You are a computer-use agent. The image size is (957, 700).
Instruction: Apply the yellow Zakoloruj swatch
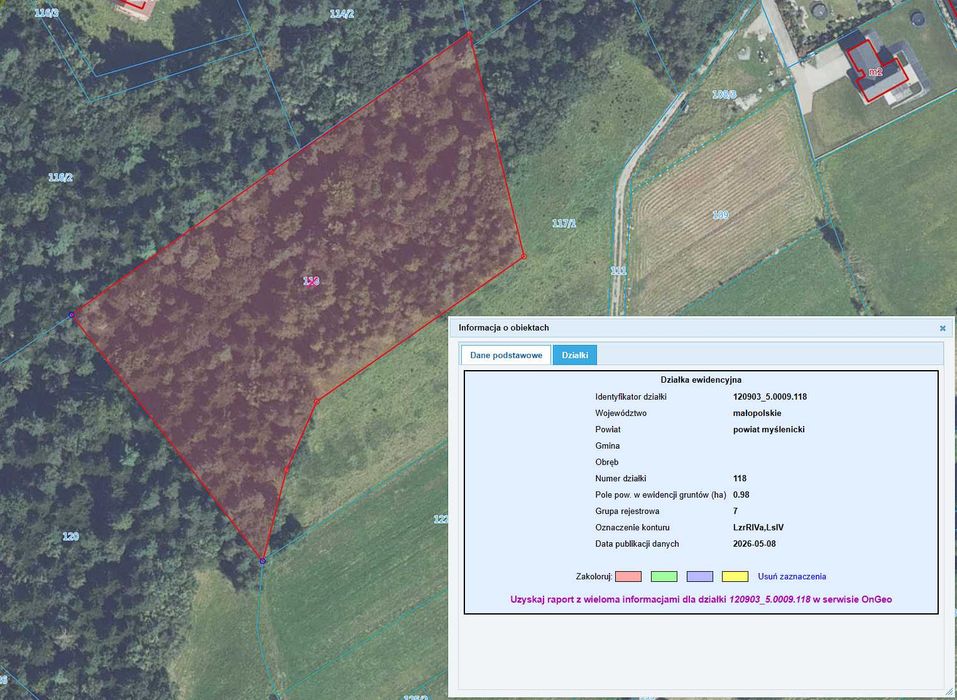tap(735, 576)
